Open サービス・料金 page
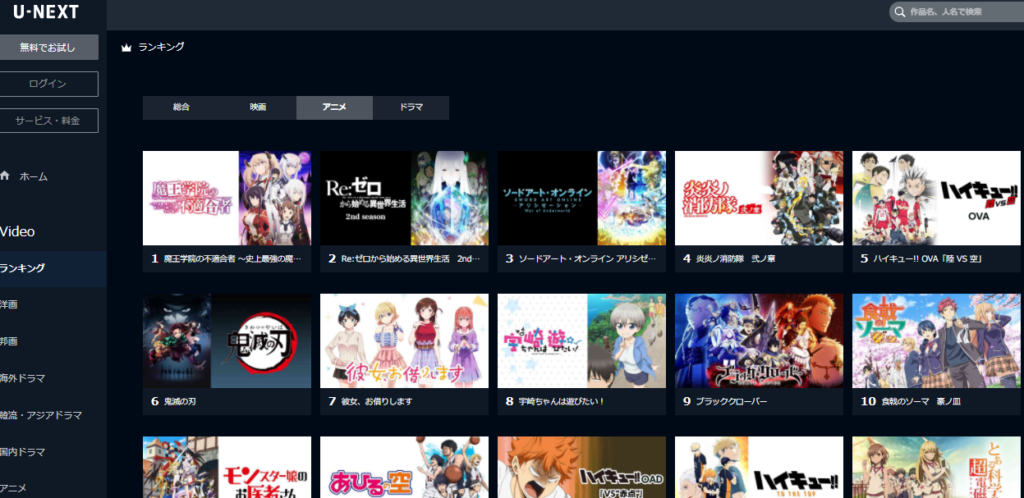Screen dimensions: 1024x498 point(47,121)
